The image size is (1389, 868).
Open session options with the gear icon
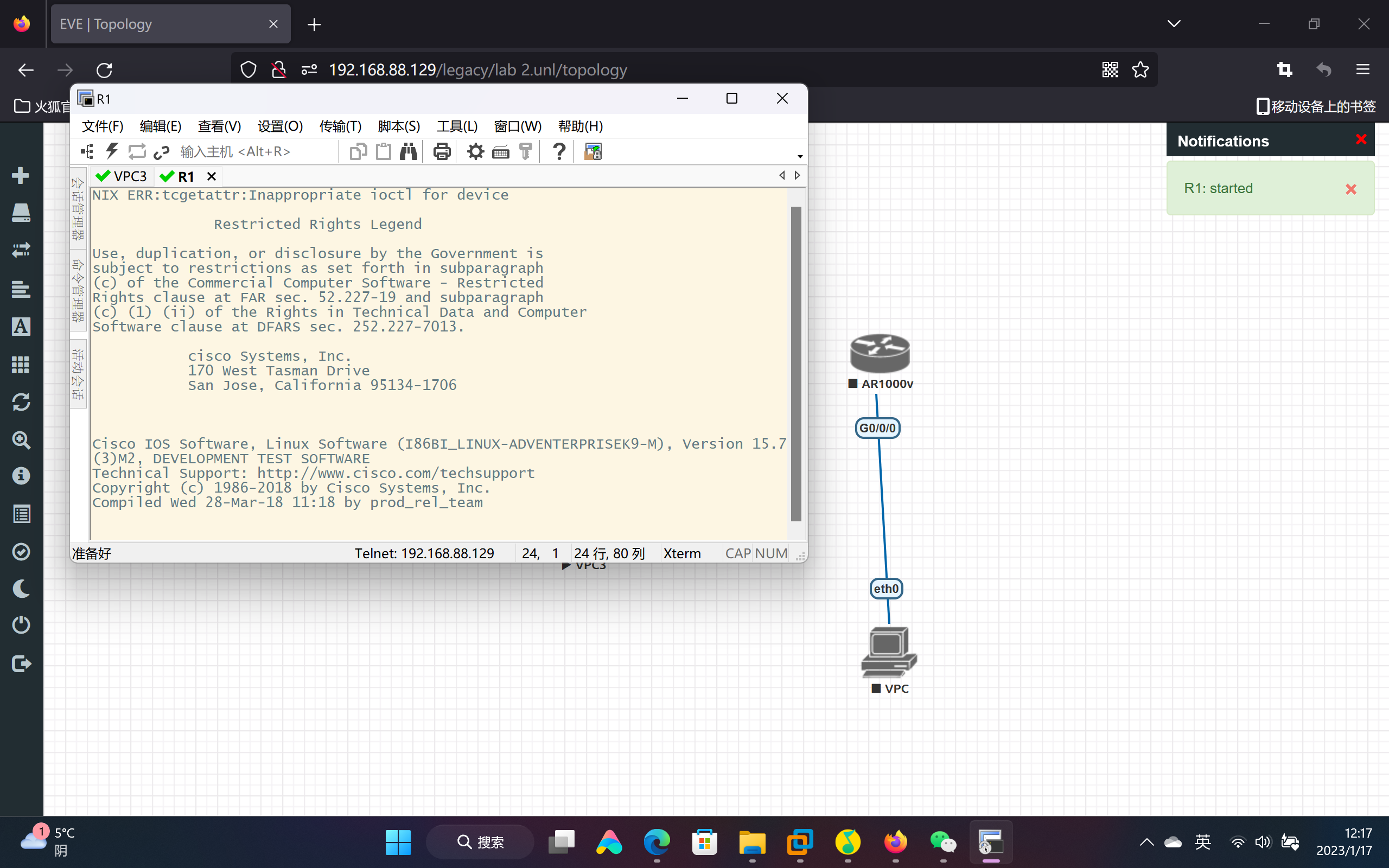tap(475, 151)
